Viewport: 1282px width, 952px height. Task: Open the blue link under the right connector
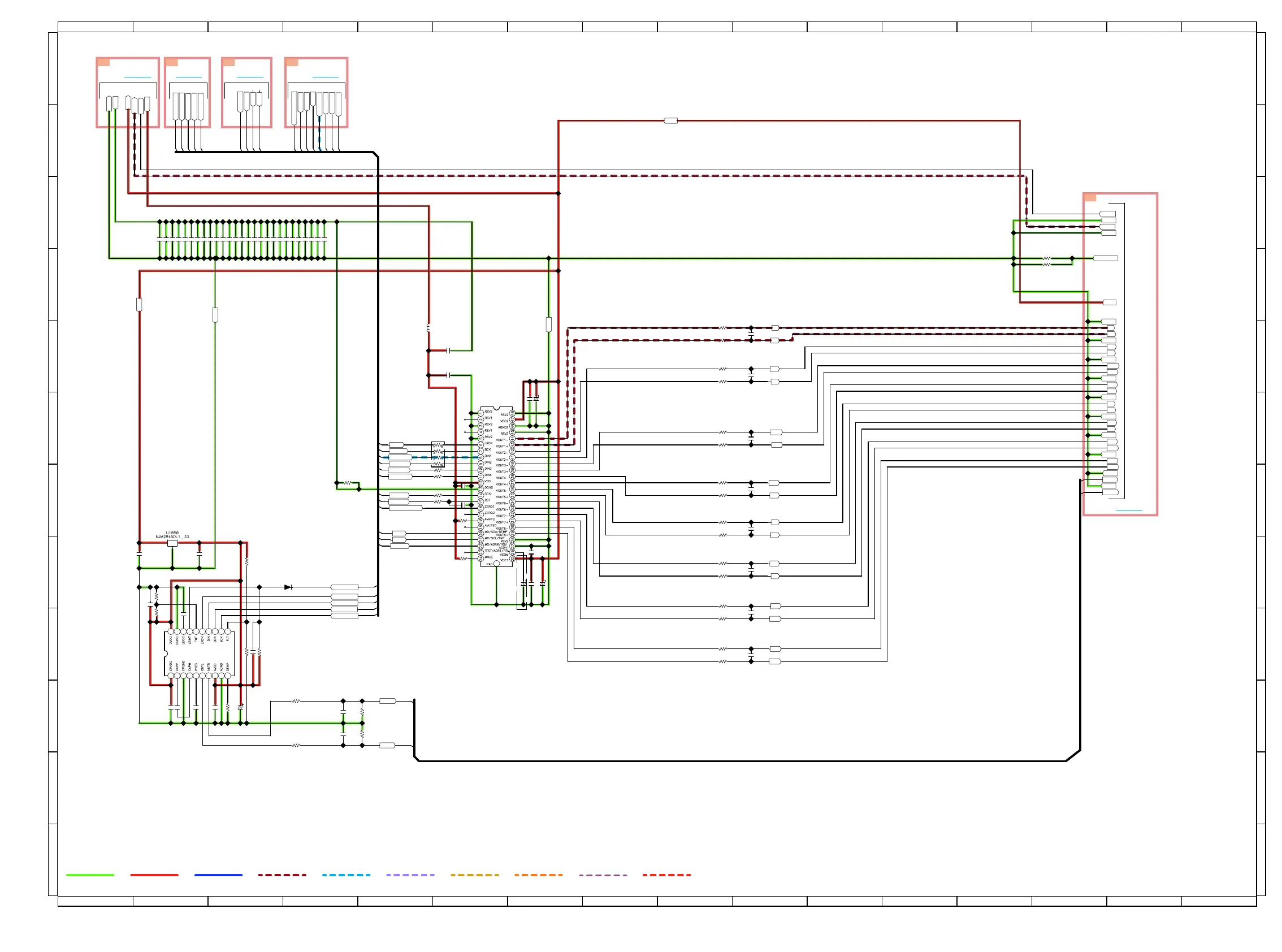tap(1129, 510)
